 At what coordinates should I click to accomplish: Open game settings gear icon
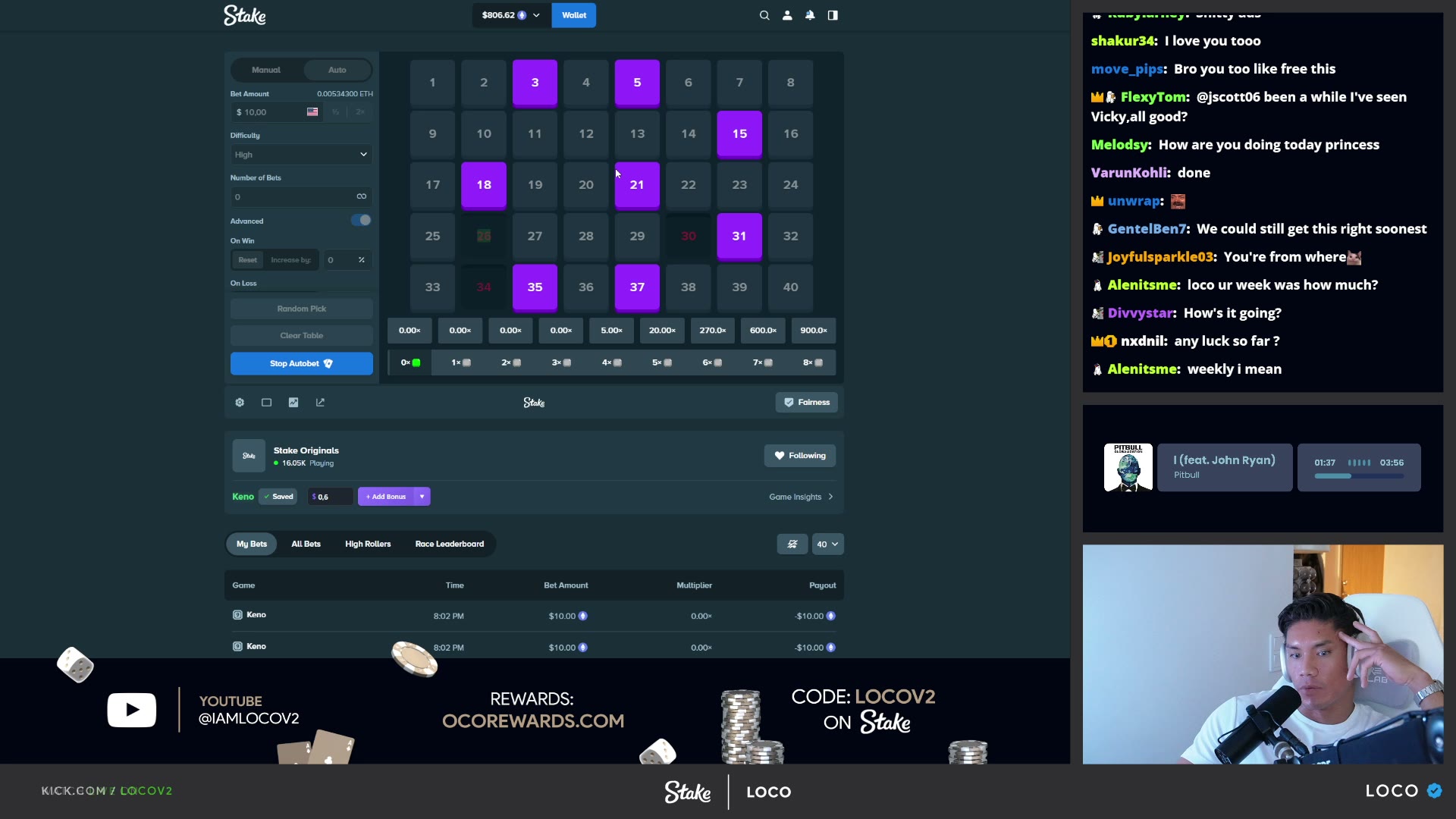(240, 403)
